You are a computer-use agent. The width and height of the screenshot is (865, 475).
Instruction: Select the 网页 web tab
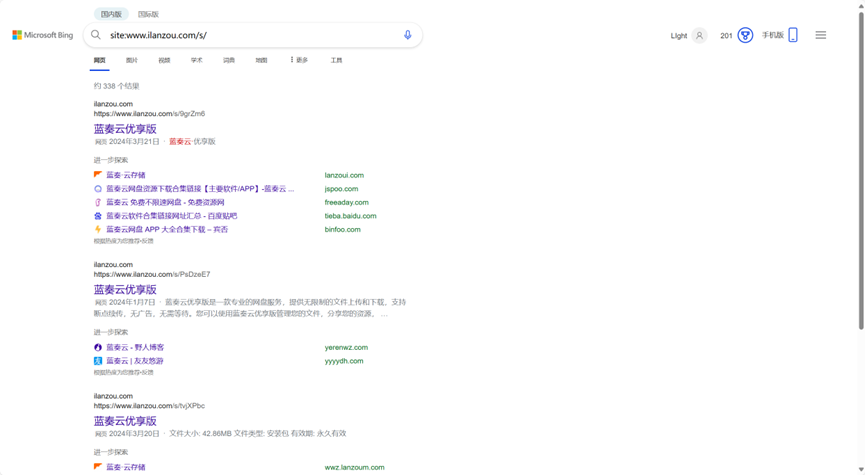(x=99, y=60)
